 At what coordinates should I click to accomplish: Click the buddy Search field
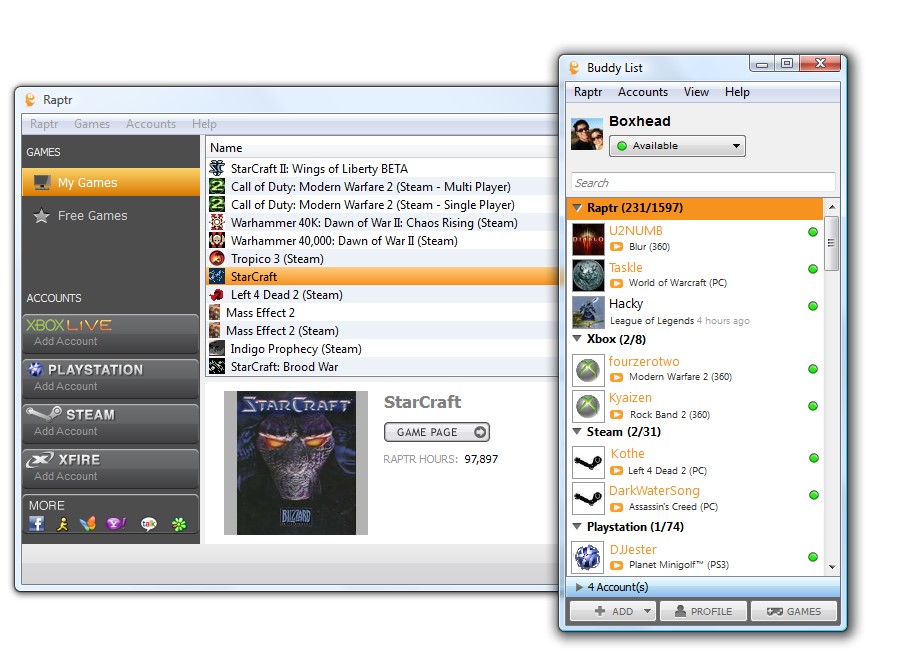click(702, 183)
